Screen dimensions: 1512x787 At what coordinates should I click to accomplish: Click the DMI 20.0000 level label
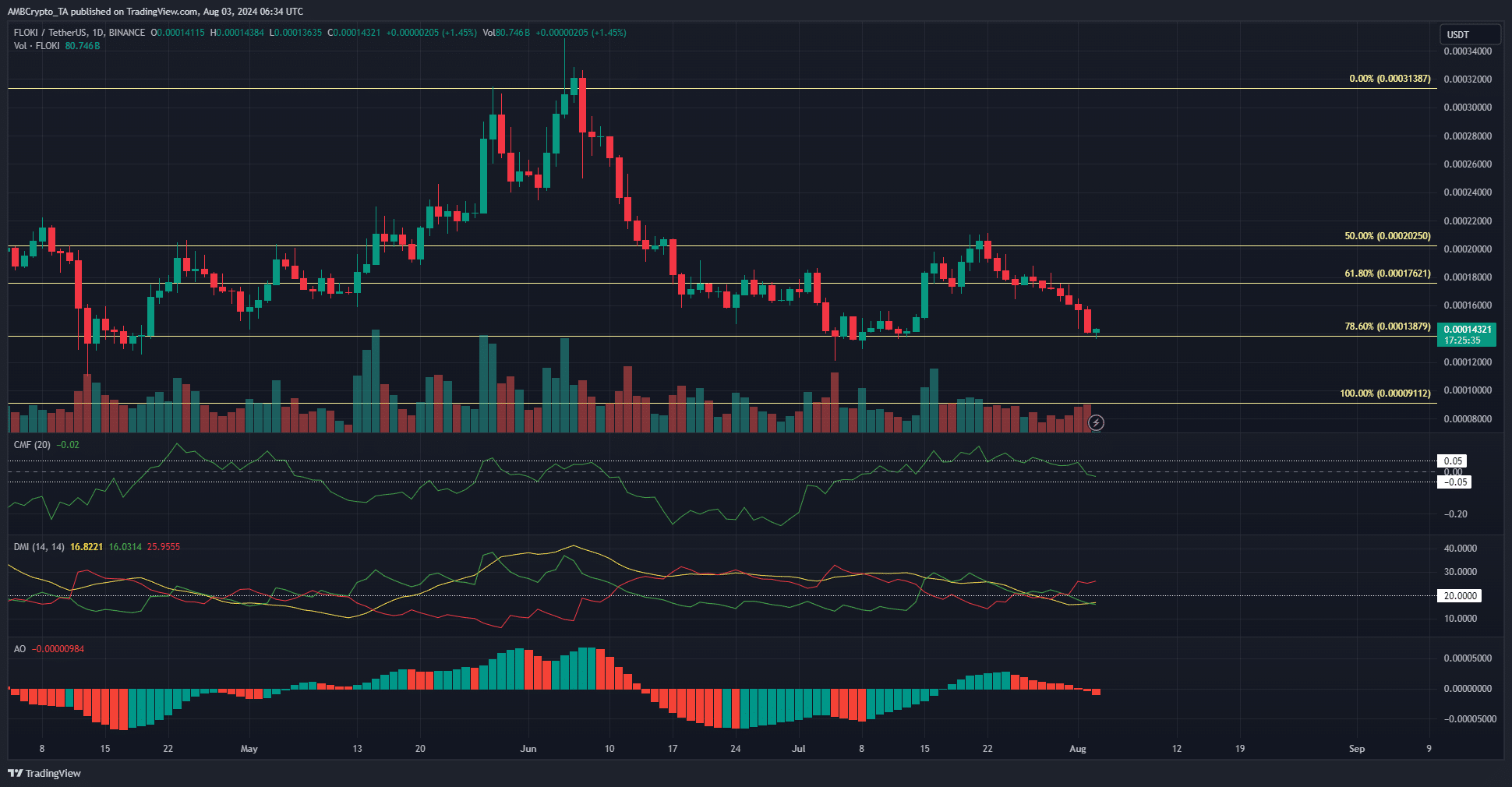1460,596
